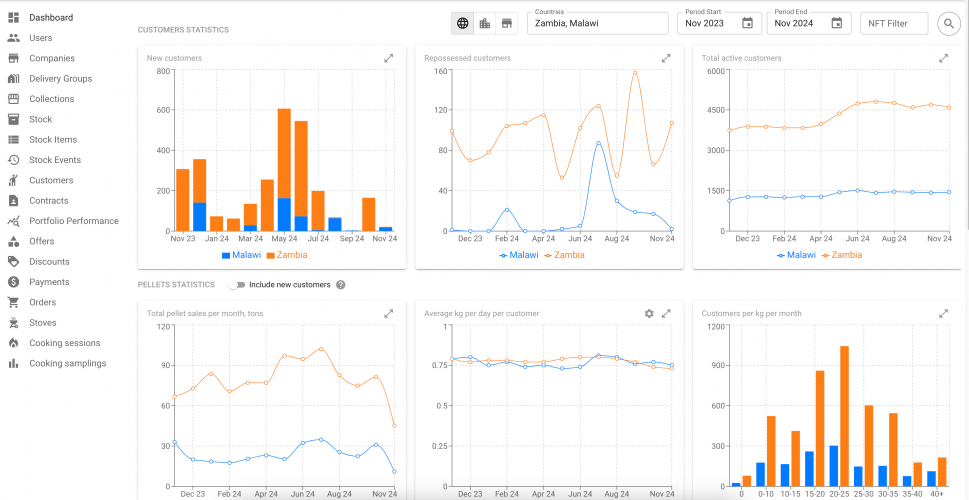Select the globe countries view icon
The height and width of the screenshot is (500, 969).
click(x=463, y=23)
